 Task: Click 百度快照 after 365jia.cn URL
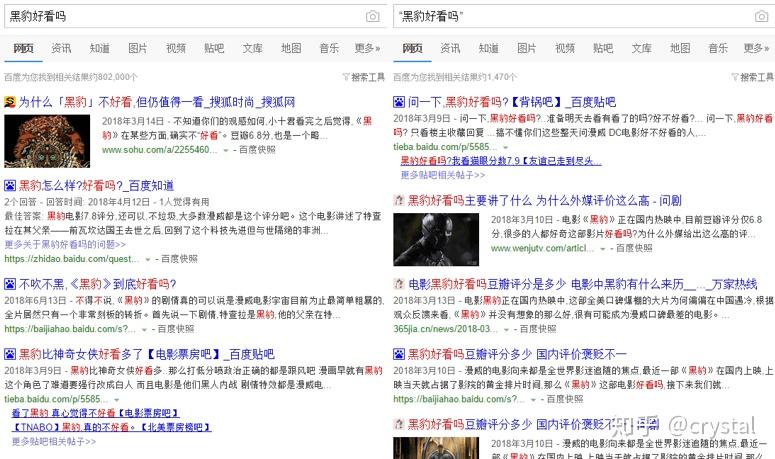point(538,329)
